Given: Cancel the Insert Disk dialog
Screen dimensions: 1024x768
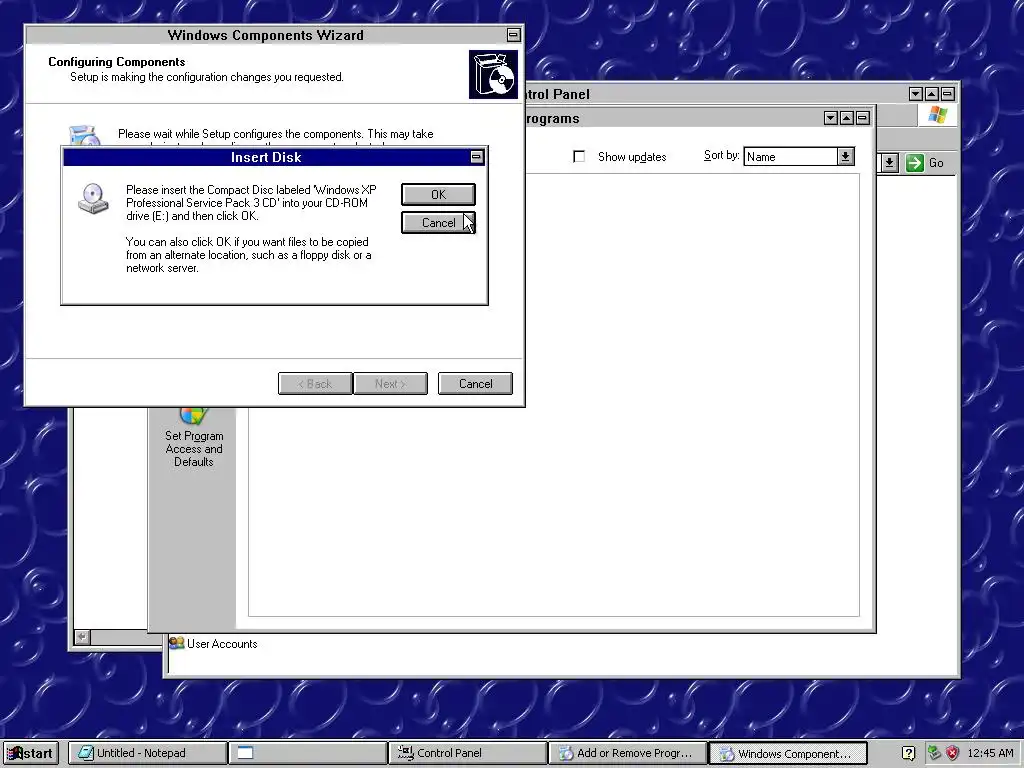Looking at the screenshot, I should 438,223.
